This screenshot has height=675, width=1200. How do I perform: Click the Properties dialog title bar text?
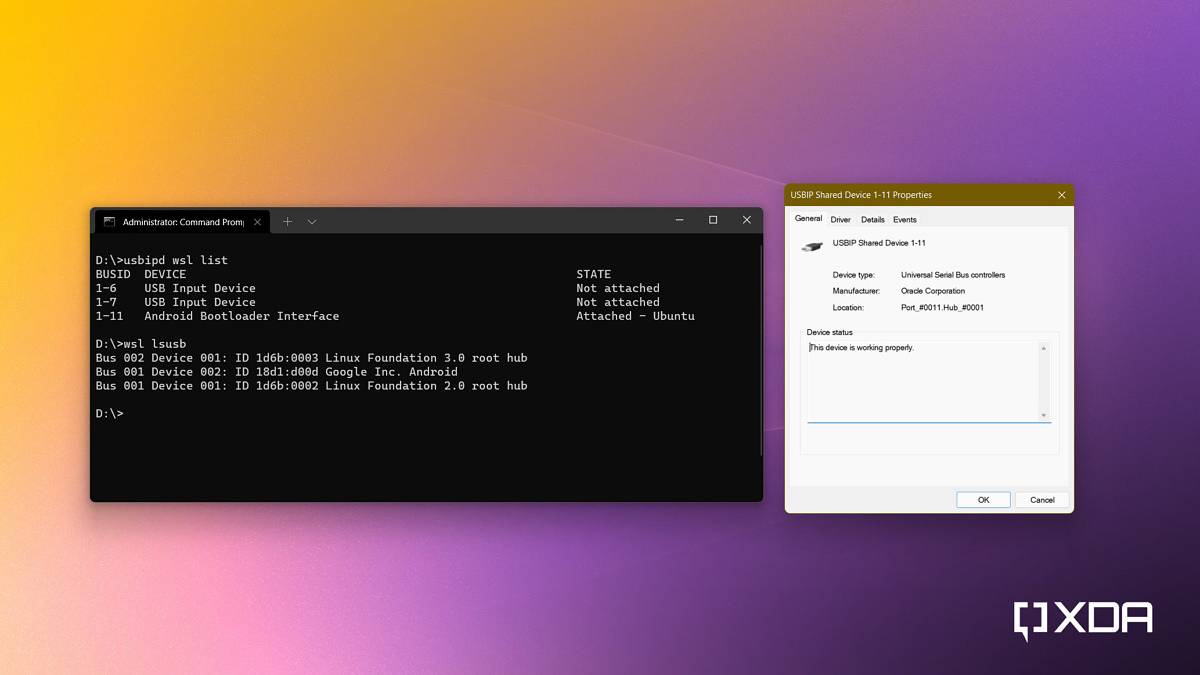[861, 195]
